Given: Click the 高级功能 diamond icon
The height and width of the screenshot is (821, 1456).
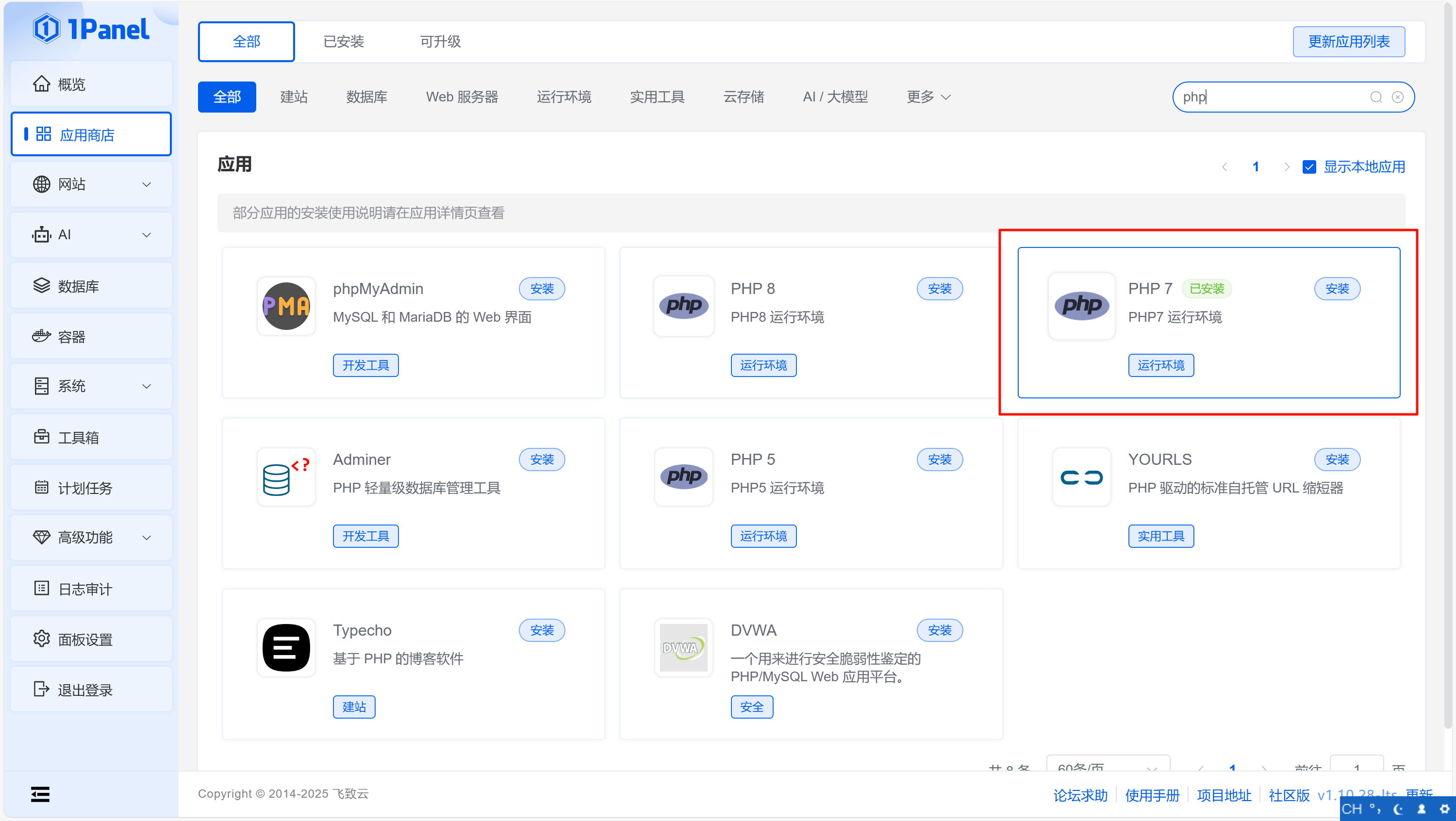Looking at the screenshot, I should (x=41, y=537).
